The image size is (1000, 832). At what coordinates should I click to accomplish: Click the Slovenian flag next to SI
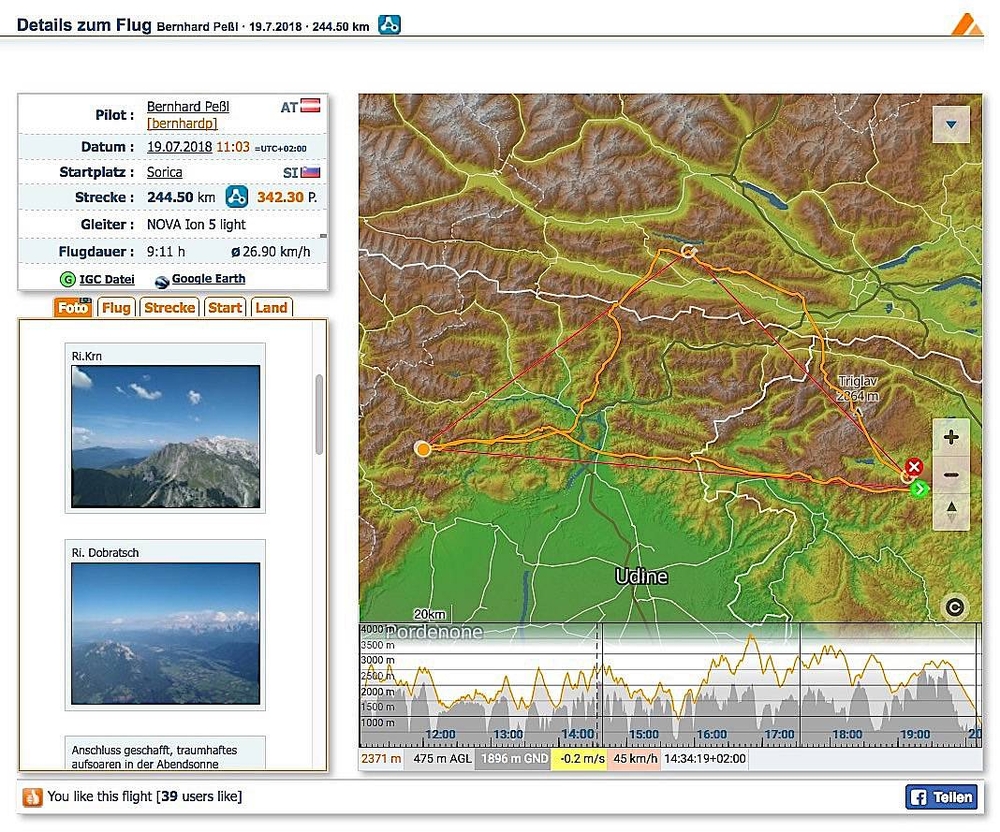(311, 172)
